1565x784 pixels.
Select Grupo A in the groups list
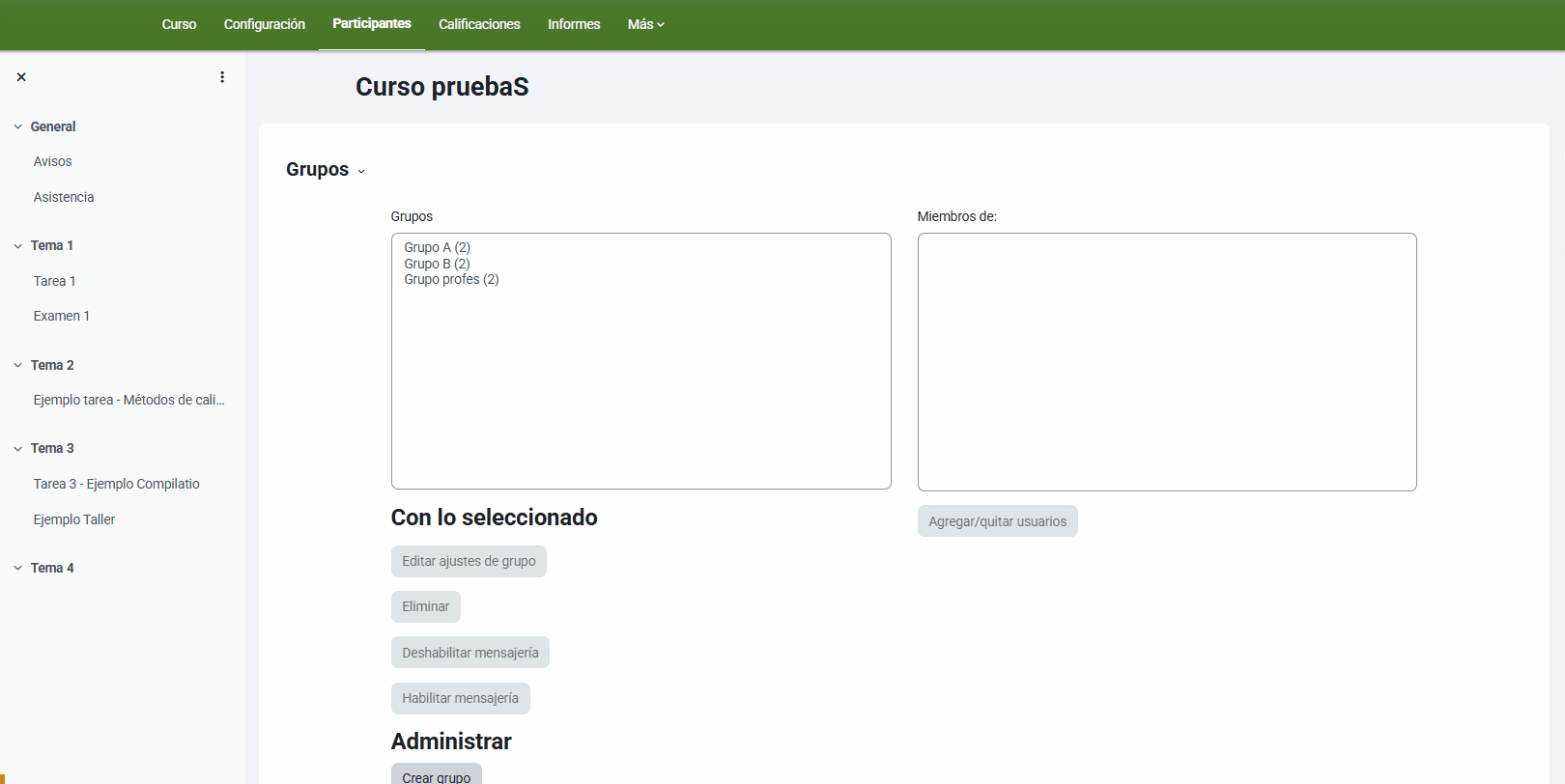(437, 247)
